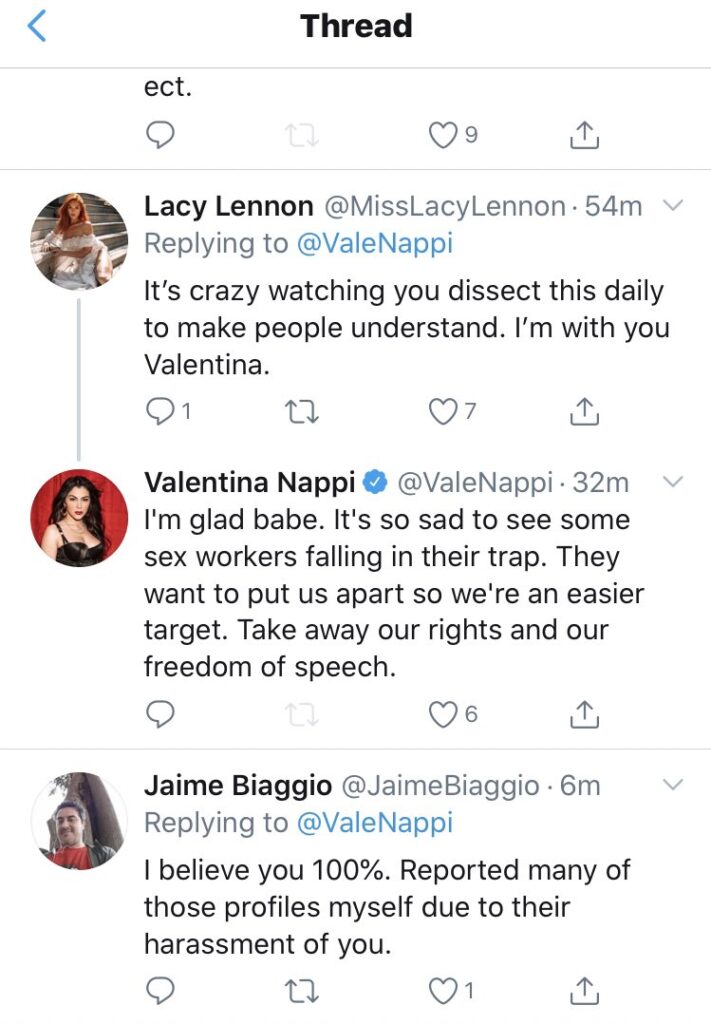Viewport: 711px width, 1024px height.
Task: Share Valentina Nappi's tweet
Action: [584, 714]
